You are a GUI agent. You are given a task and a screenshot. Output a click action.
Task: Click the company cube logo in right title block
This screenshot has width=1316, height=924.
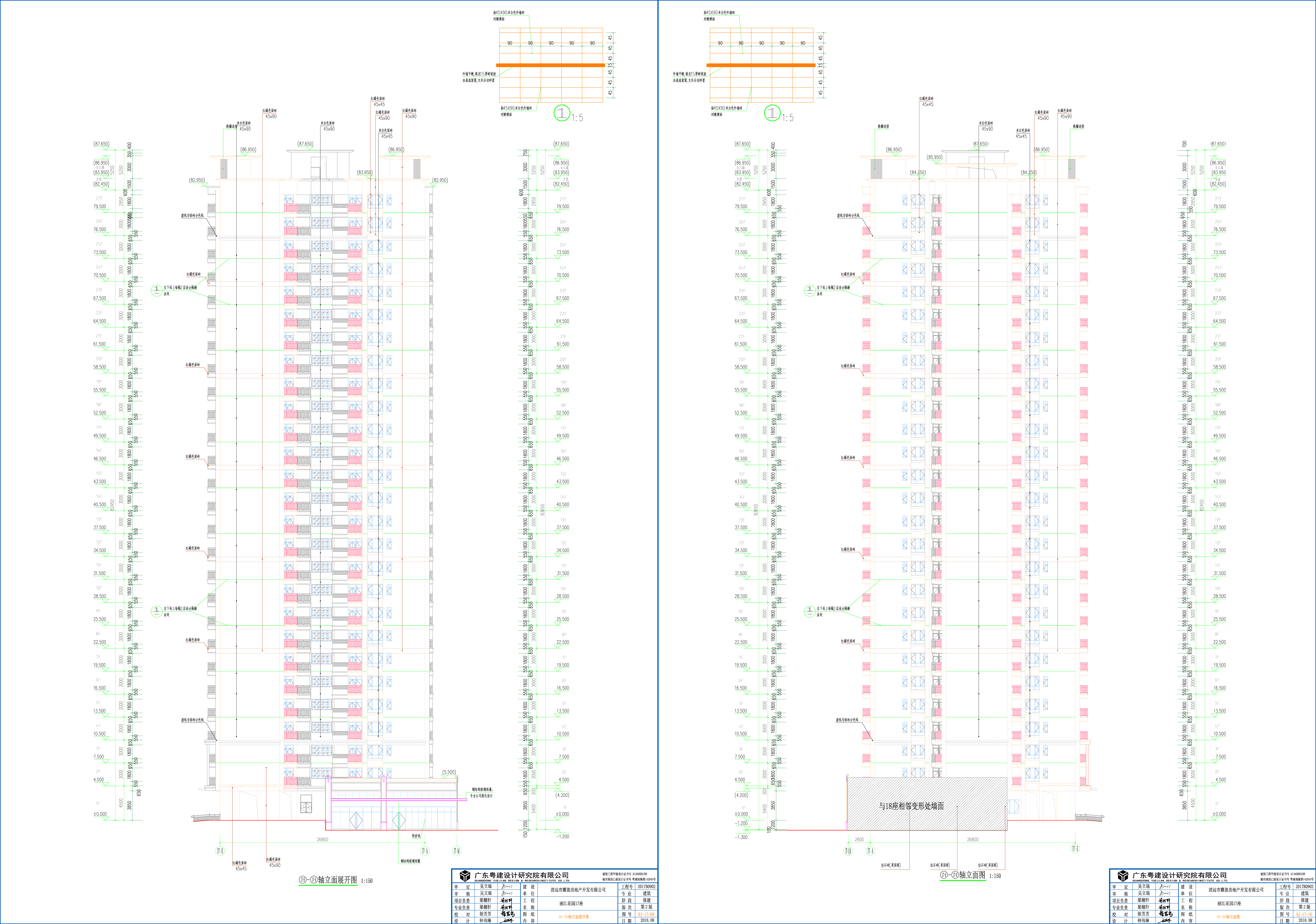pyautogui.click(x=1123, y=876)
